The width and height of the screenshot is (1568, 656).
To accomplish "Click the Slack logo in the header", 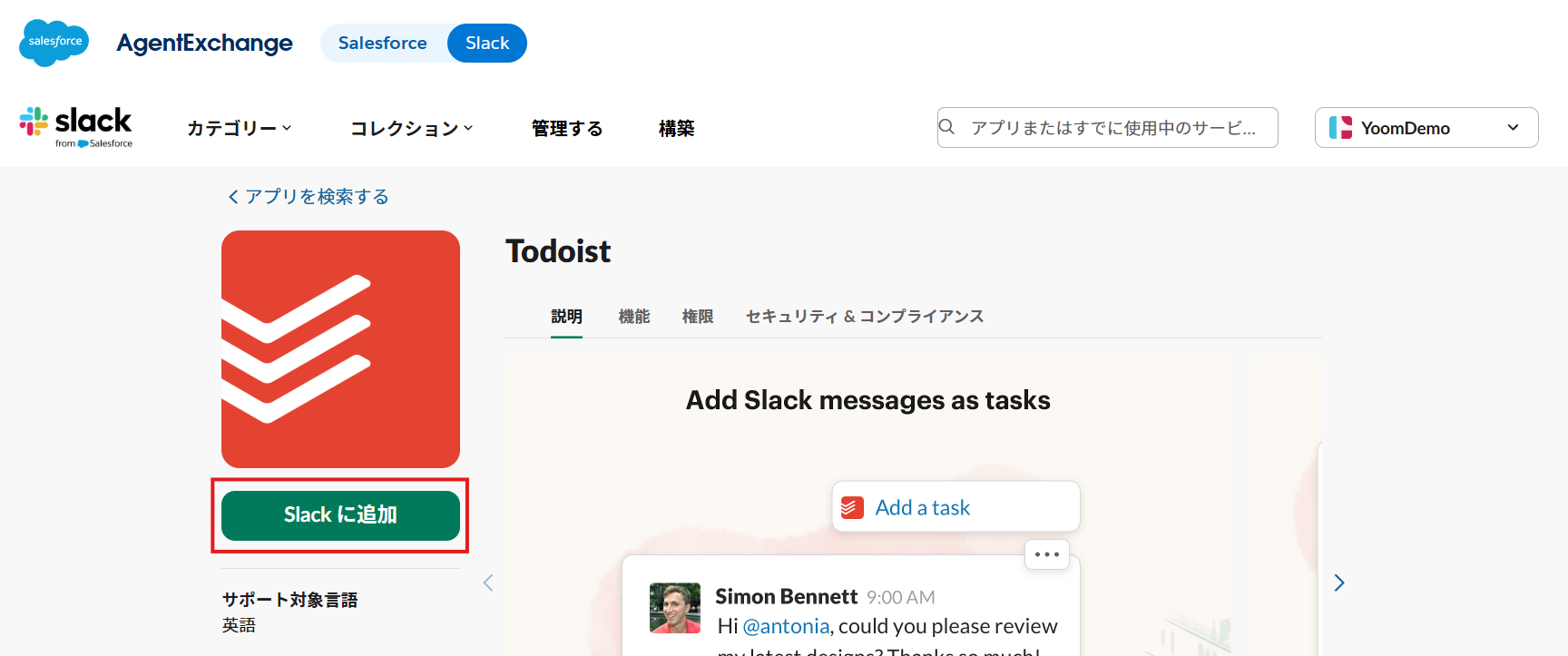I will [76, 127].
